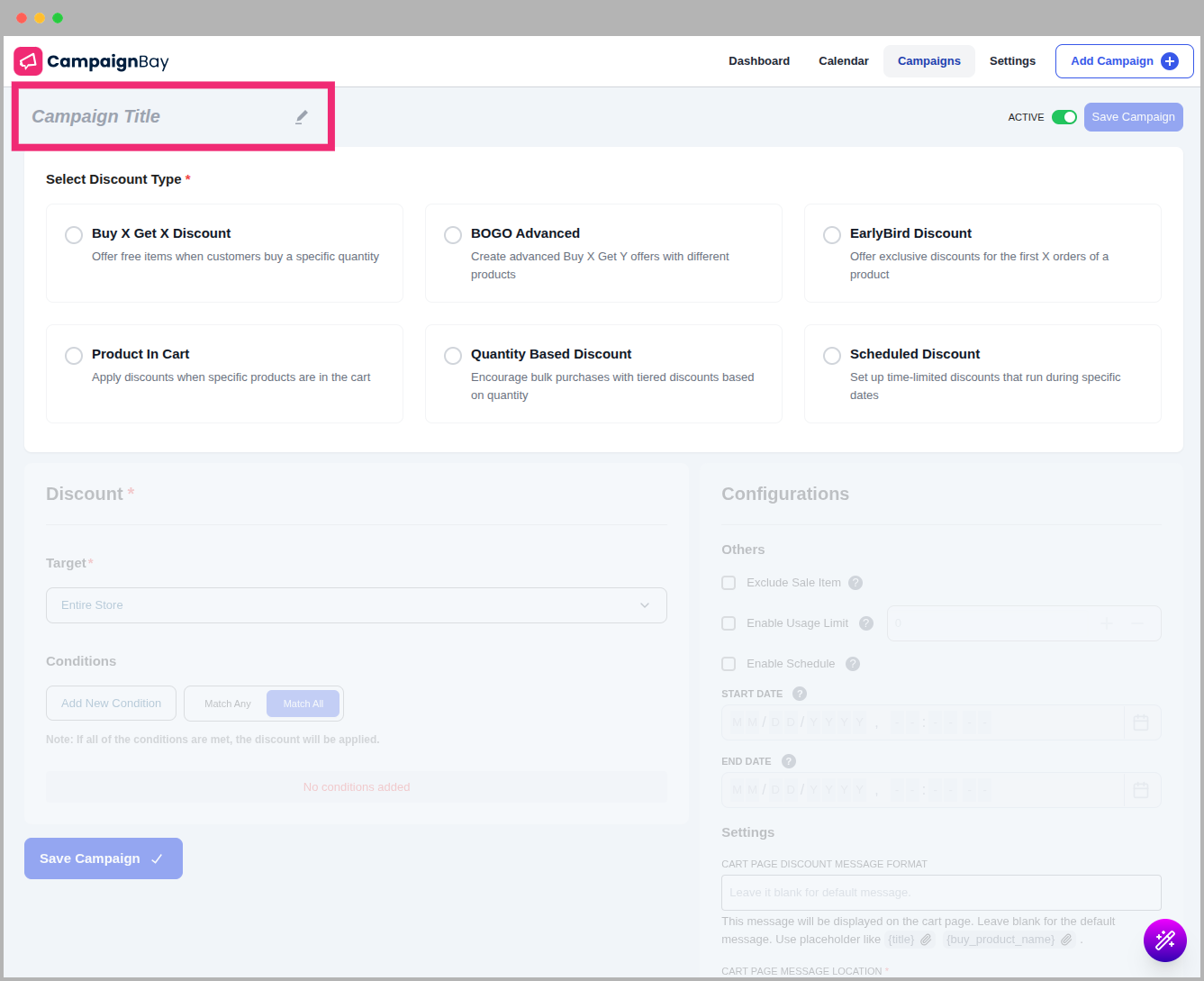Open the Settings tab in top navigation

[1012, 61]
